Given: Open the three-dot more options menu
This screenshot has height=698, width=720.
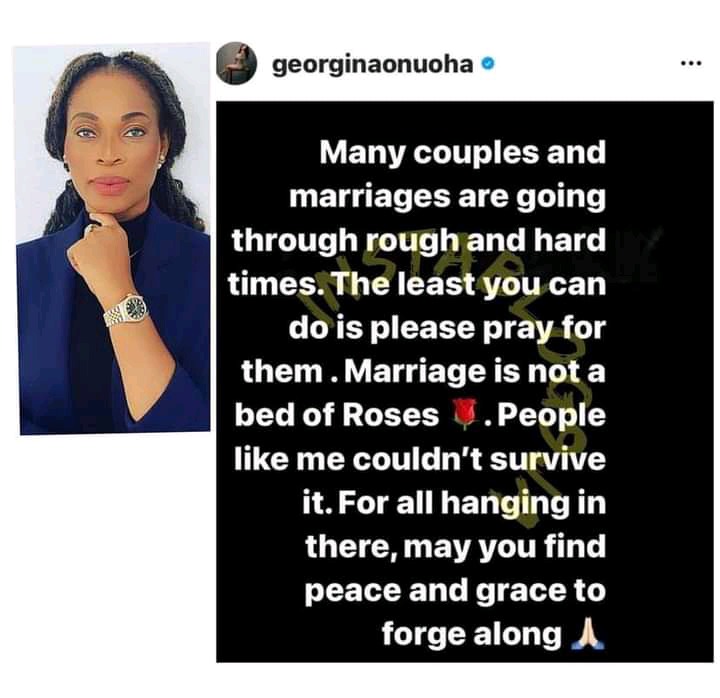Looking at the screenshot, I should (690, 64).
